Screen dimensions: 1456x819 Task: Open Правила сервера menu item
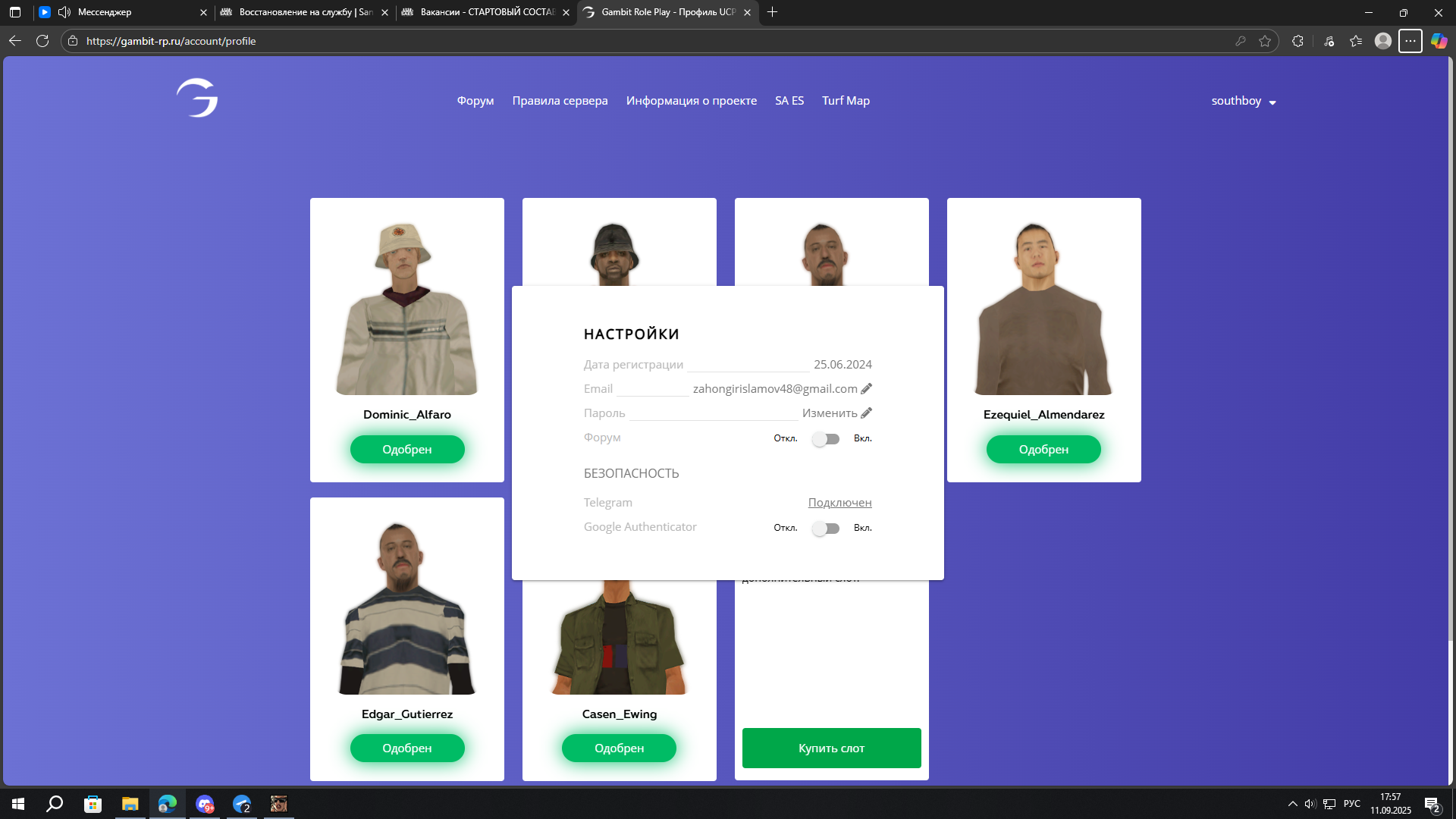(560, 101)
